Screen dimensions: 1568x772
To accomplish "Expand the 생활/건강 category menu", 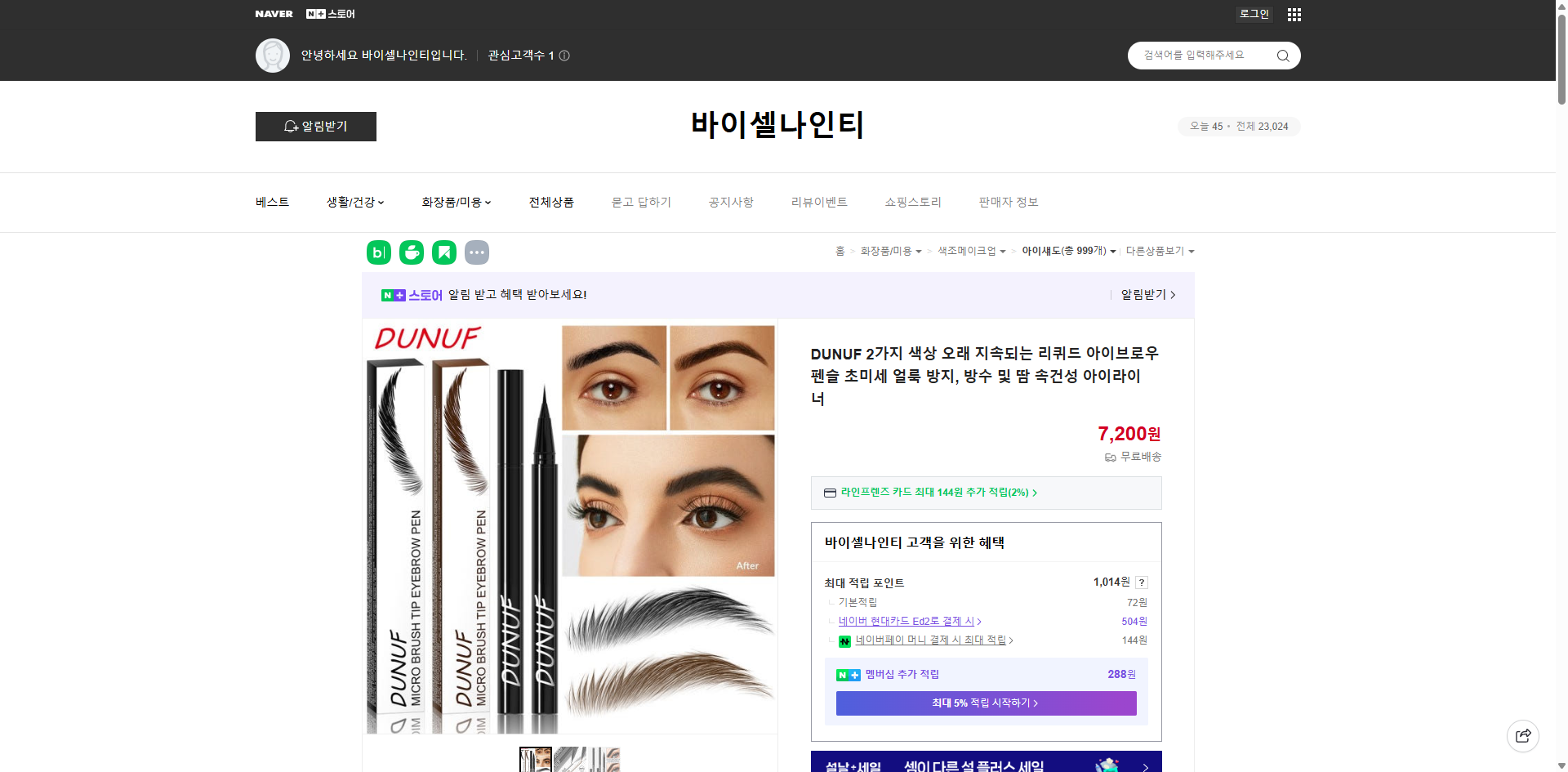I will pyautogui.click(x=354, y=202).
